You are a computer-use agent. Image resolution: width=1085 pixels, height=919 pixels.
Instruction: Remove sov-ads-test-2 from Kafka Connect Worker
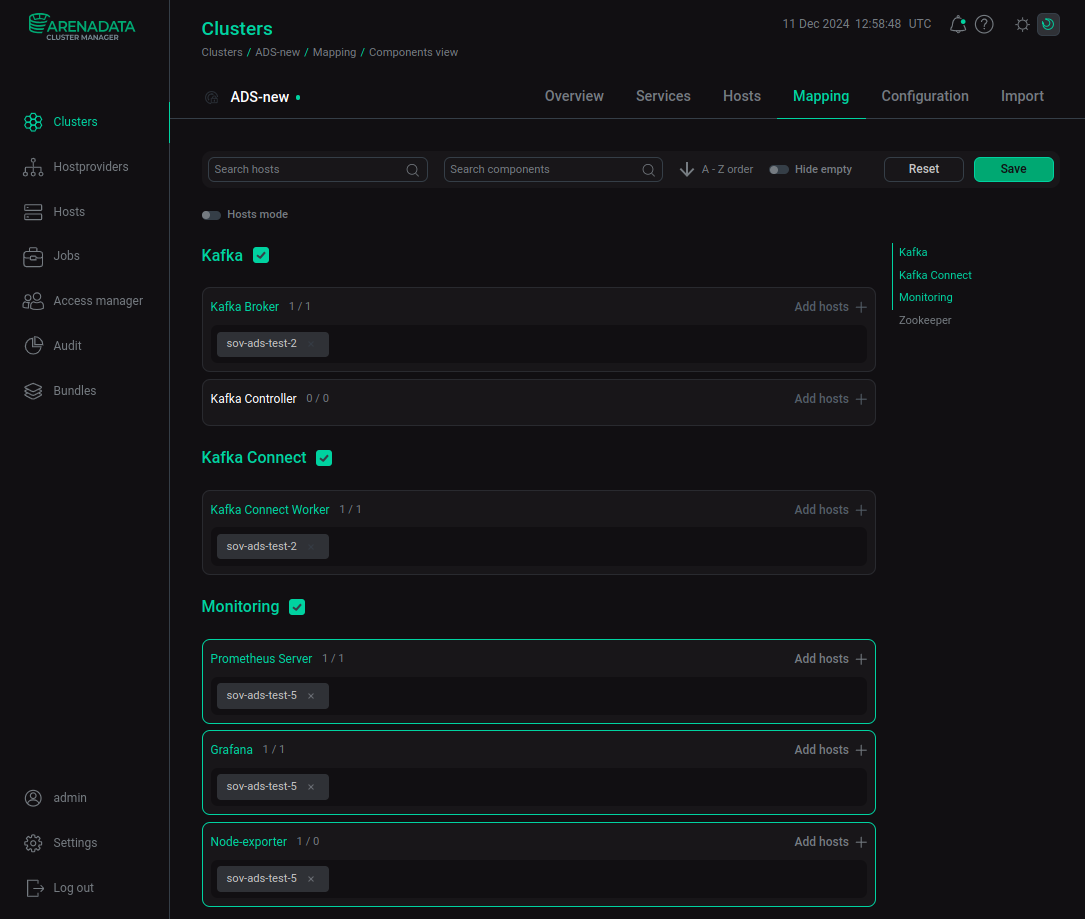click(311, 547)
